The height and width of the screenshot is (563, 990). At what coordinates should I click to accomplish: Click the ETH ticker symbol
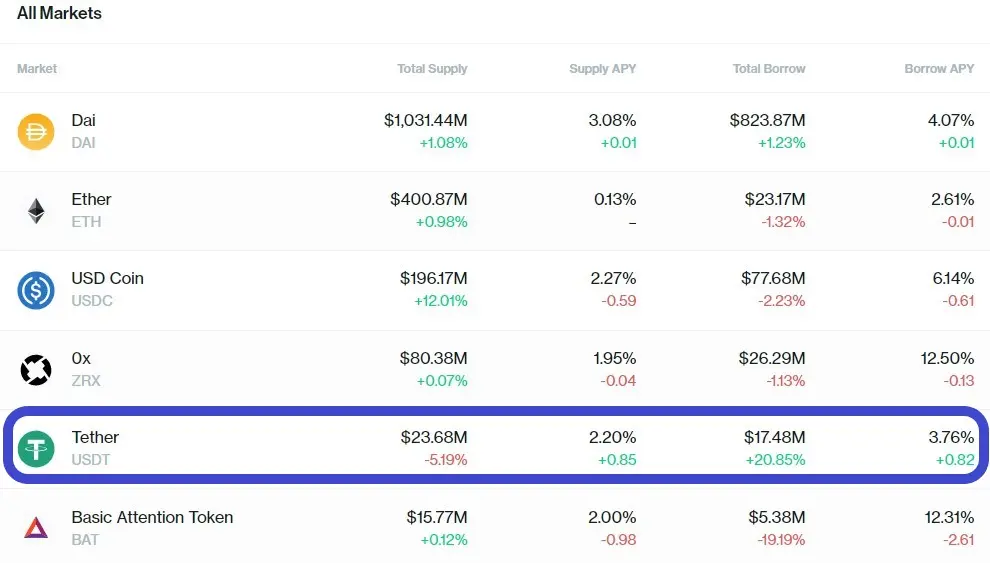(x=86, y=222)
